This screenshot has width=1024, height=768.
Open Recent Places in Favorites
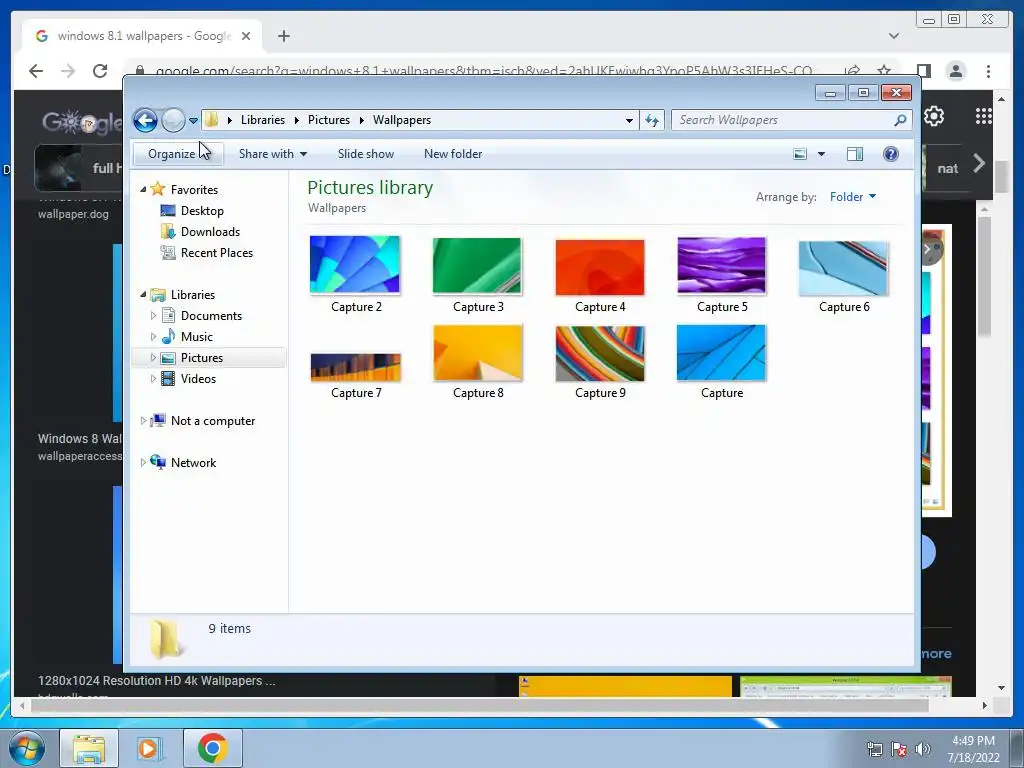point(217,253)
